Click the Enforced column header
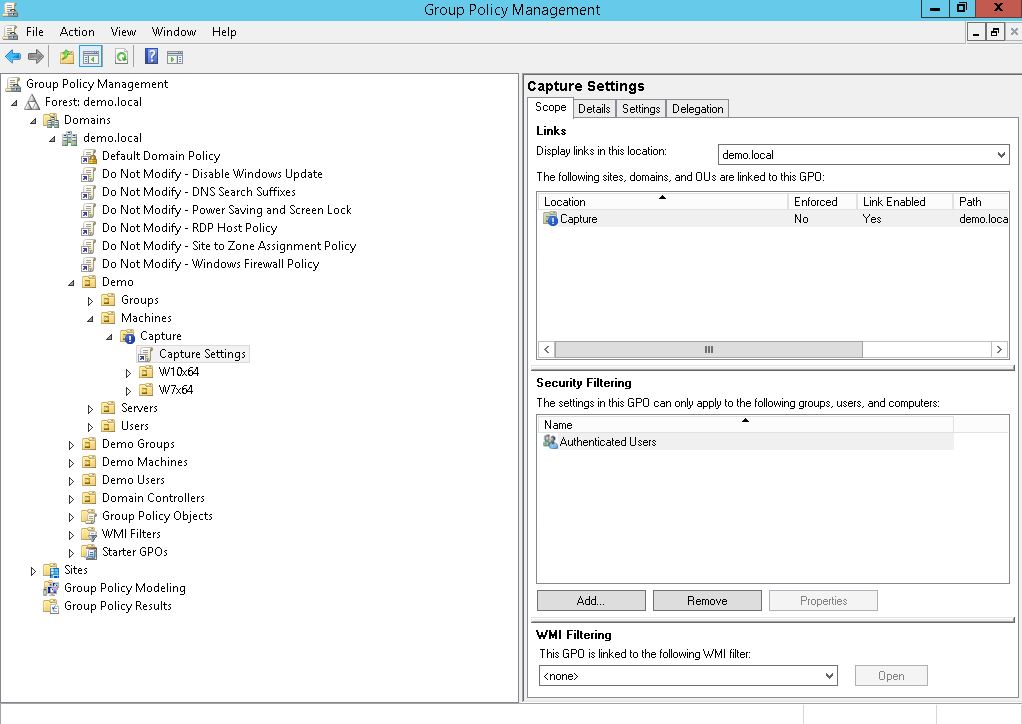Screen dimensions: 1022x724 tap(822, 201)
